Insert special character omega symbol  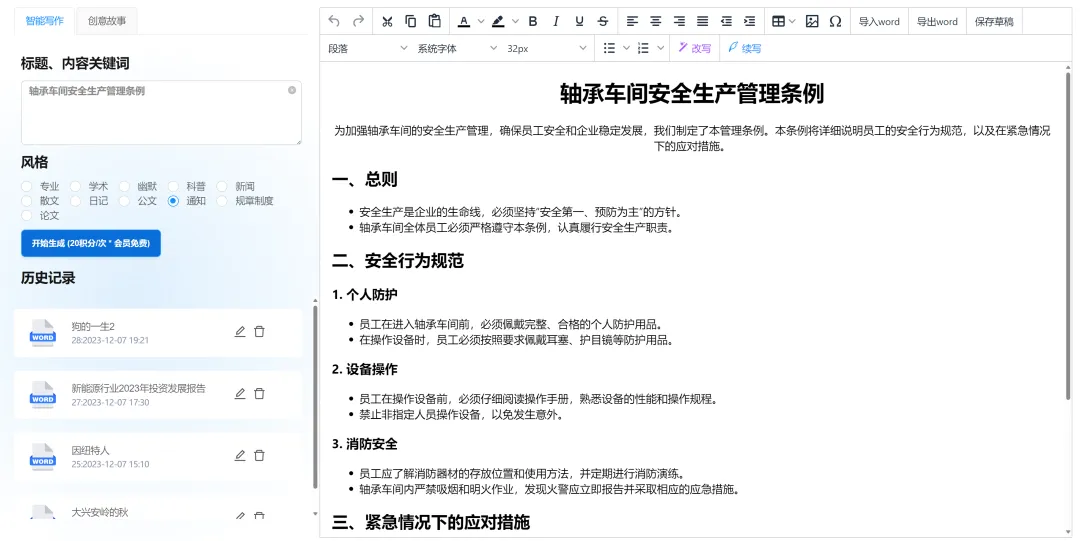tap(835, 21)
